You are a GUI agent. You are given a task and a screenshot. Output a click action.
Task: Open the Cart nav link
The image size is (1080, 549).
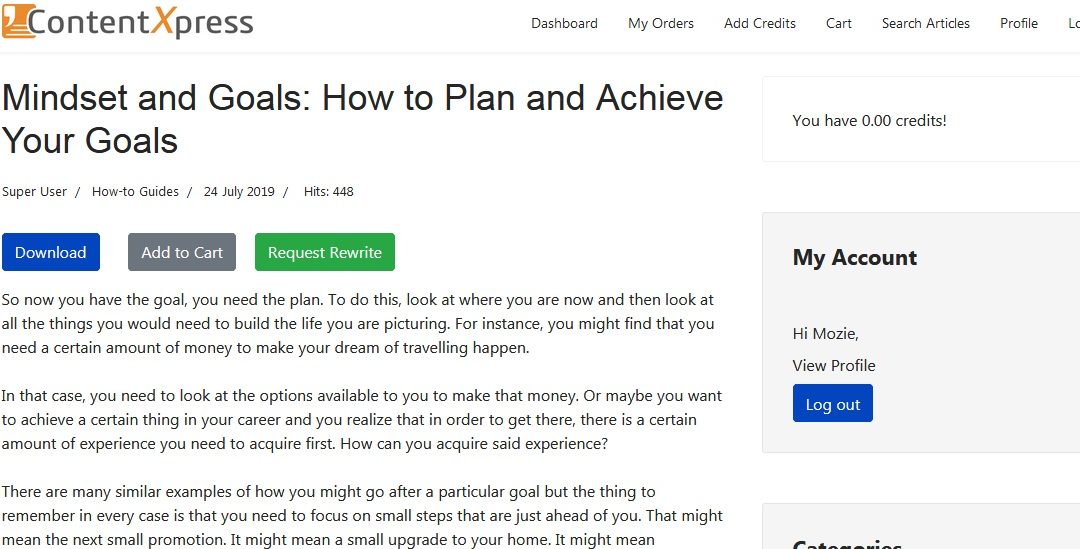tap(839, 23)
